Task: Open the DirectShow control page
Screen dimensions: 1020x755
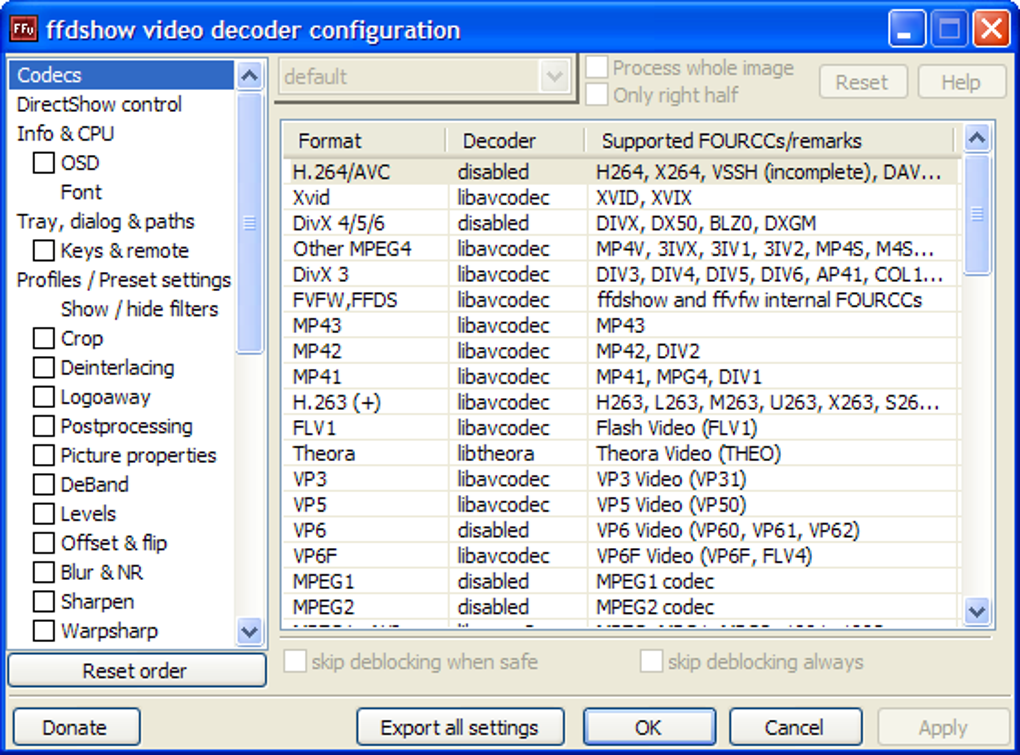Action: (x=99, y=105)
